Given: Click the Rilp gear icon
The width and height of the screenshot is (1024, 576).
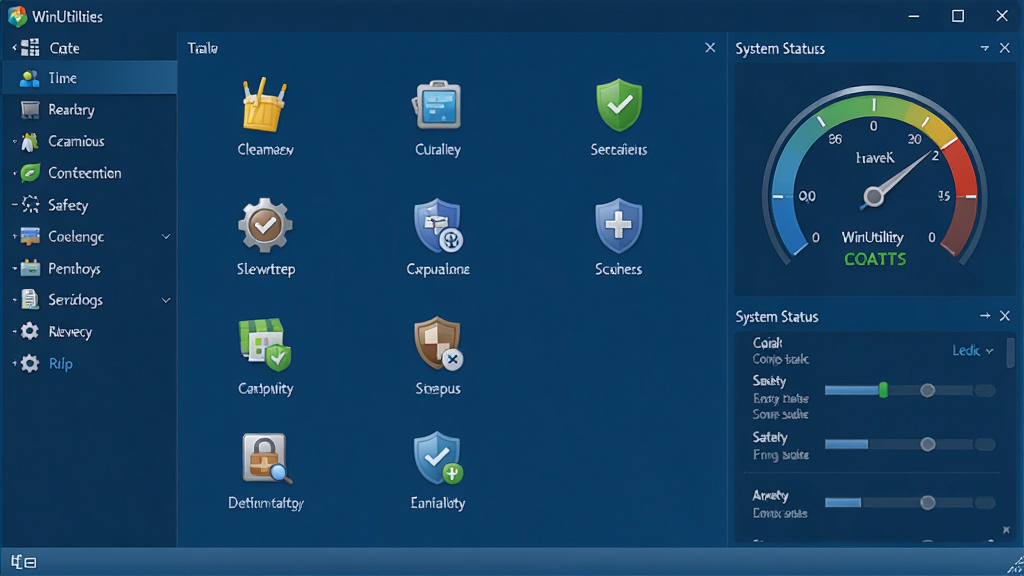Looking at the screenshot, I should (29, 363).
